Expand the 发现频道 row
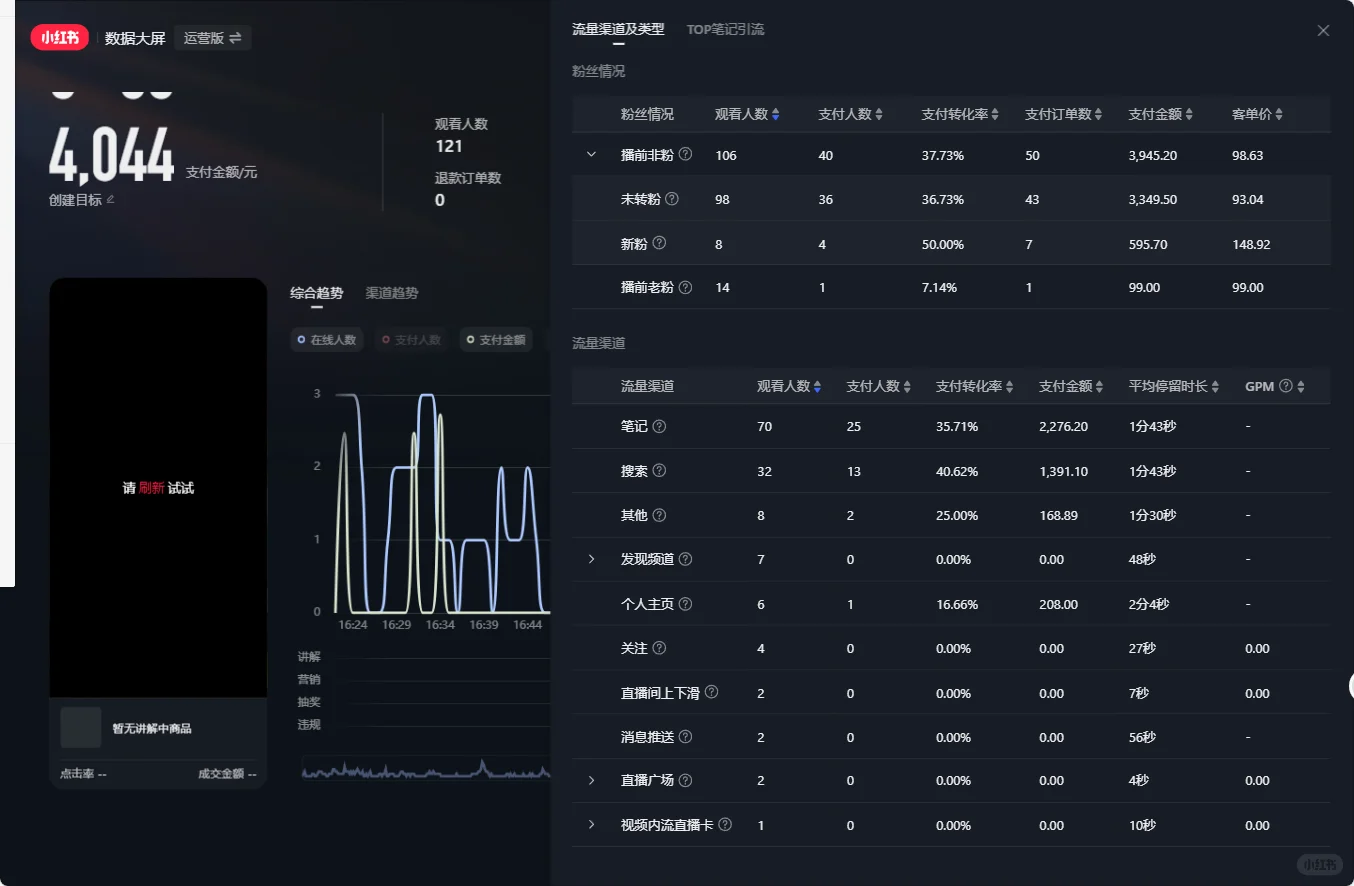The width and height of the screenshot is (1354, 886). click(591, 559)
